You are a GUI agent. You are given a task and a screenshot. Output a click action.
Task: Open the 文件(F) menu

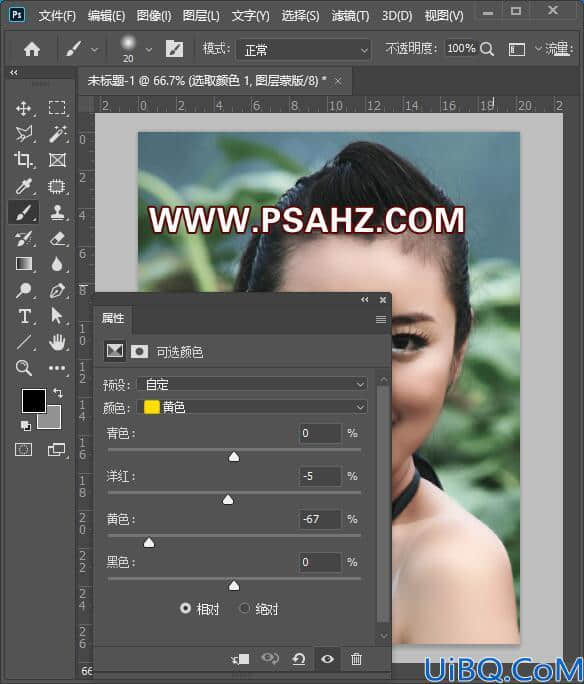tap(57, 16)
